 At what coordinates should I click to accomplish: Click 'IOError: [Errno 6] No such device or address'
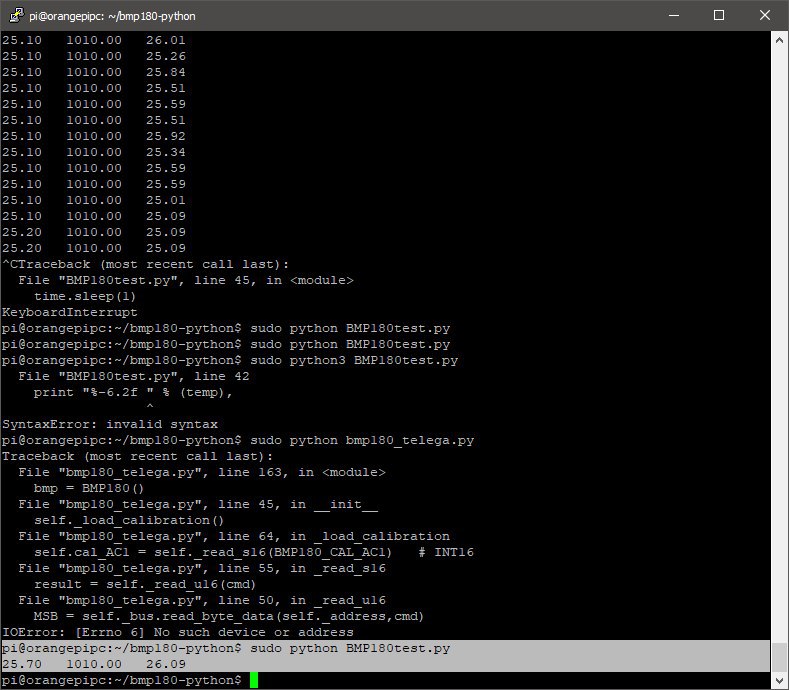pyautogui.click(x=178, y=632)
